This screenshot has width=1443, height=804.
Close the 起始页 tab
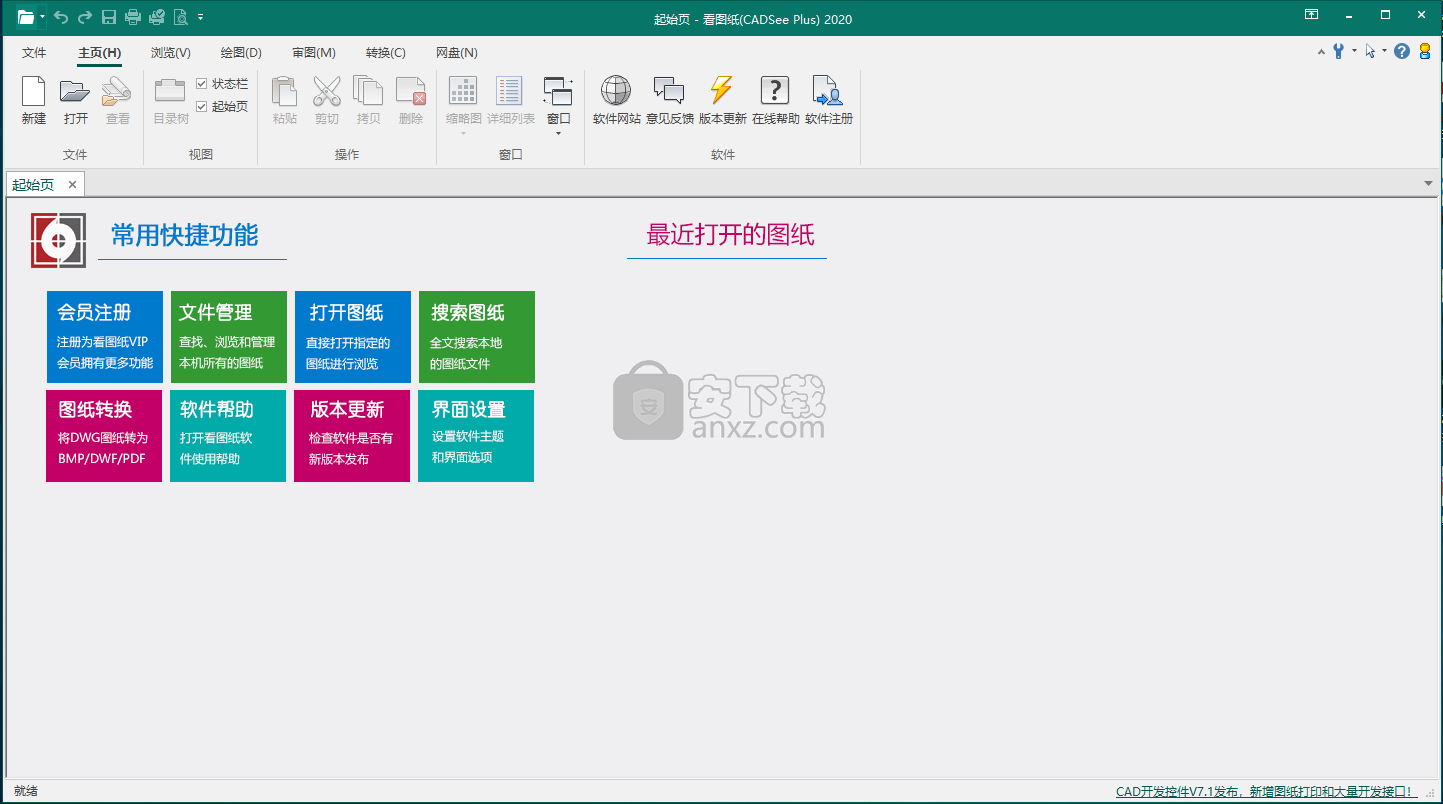(x=72, y=185)
